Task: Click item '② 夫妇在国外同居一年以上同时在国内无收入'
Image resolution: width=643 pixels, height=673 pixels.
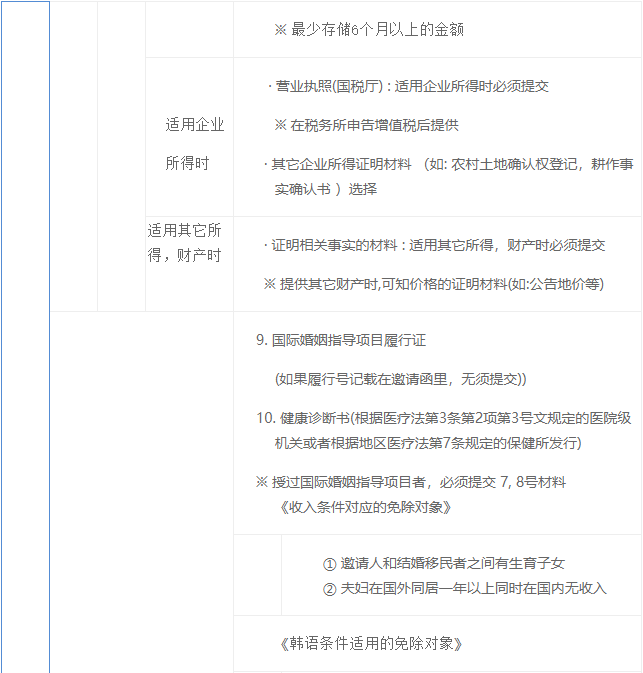Action: pos(465,588)
